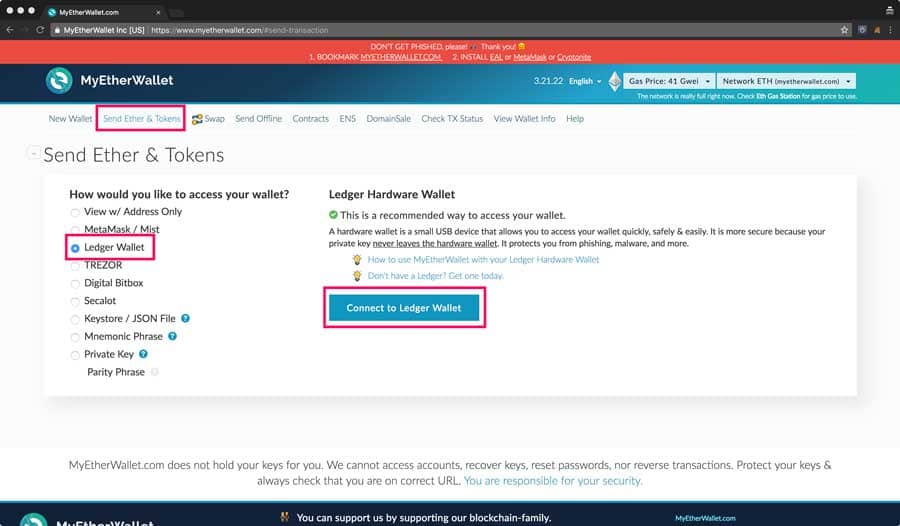Viewport: 900px width, 526px height.
Task: Open Network ETH dropdown
Action: click(786, 81)
